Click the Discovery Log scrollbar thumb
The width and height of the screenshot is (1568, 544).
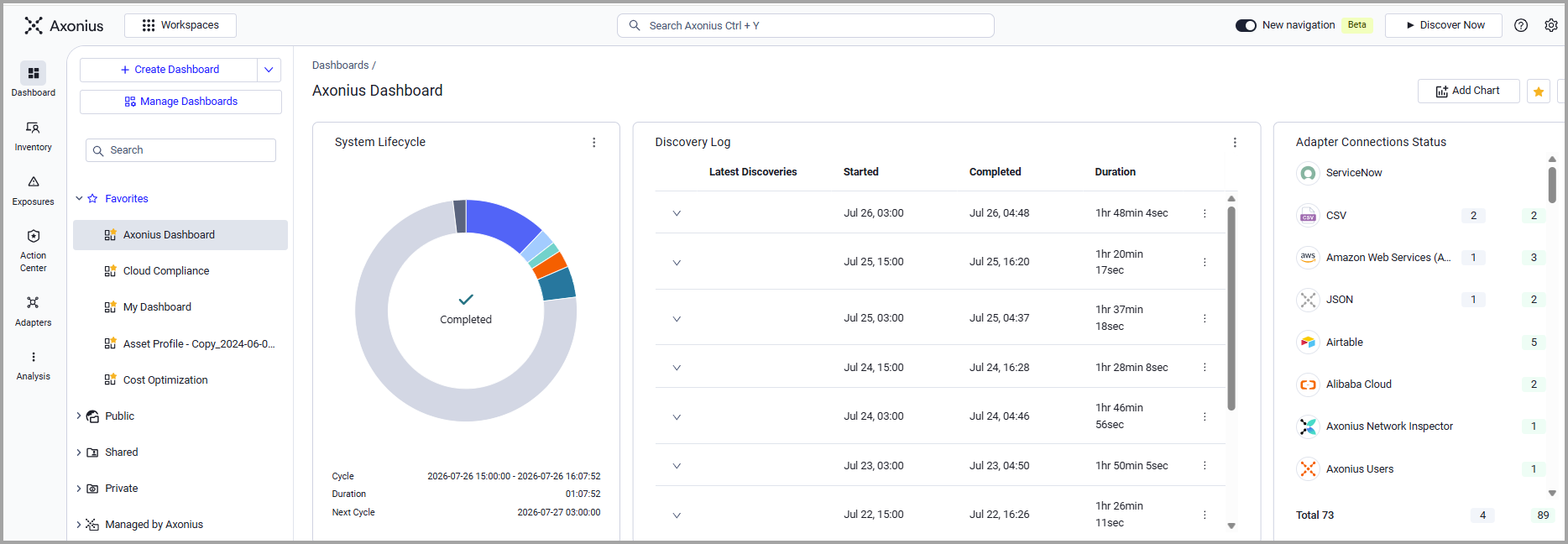tap(1231, 308)
